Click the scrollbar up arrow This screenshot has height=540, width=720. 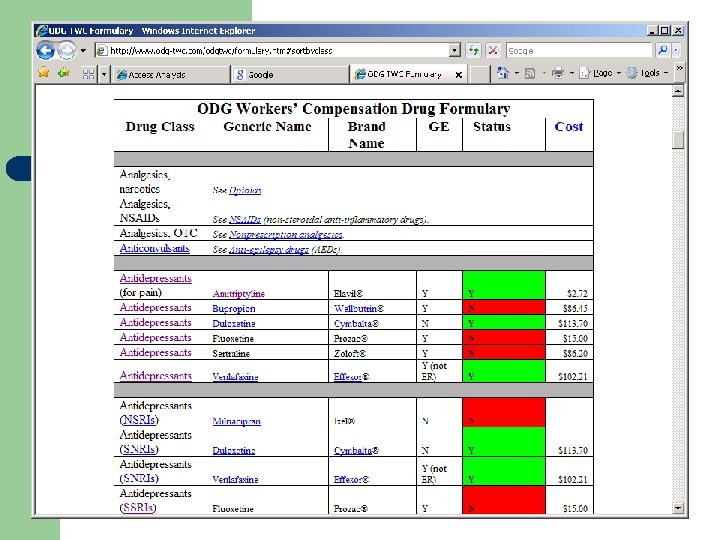pos(678,91)
